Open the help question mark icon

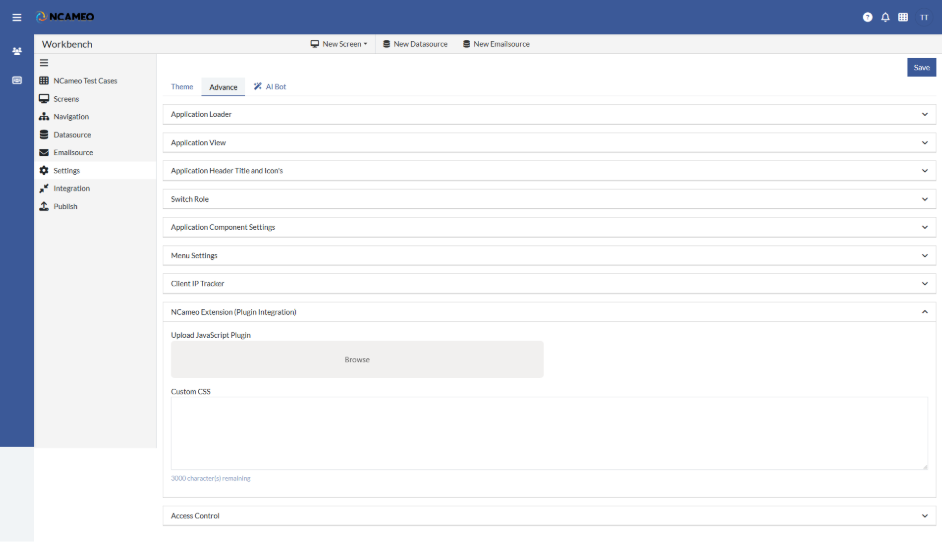pos(868,17)
